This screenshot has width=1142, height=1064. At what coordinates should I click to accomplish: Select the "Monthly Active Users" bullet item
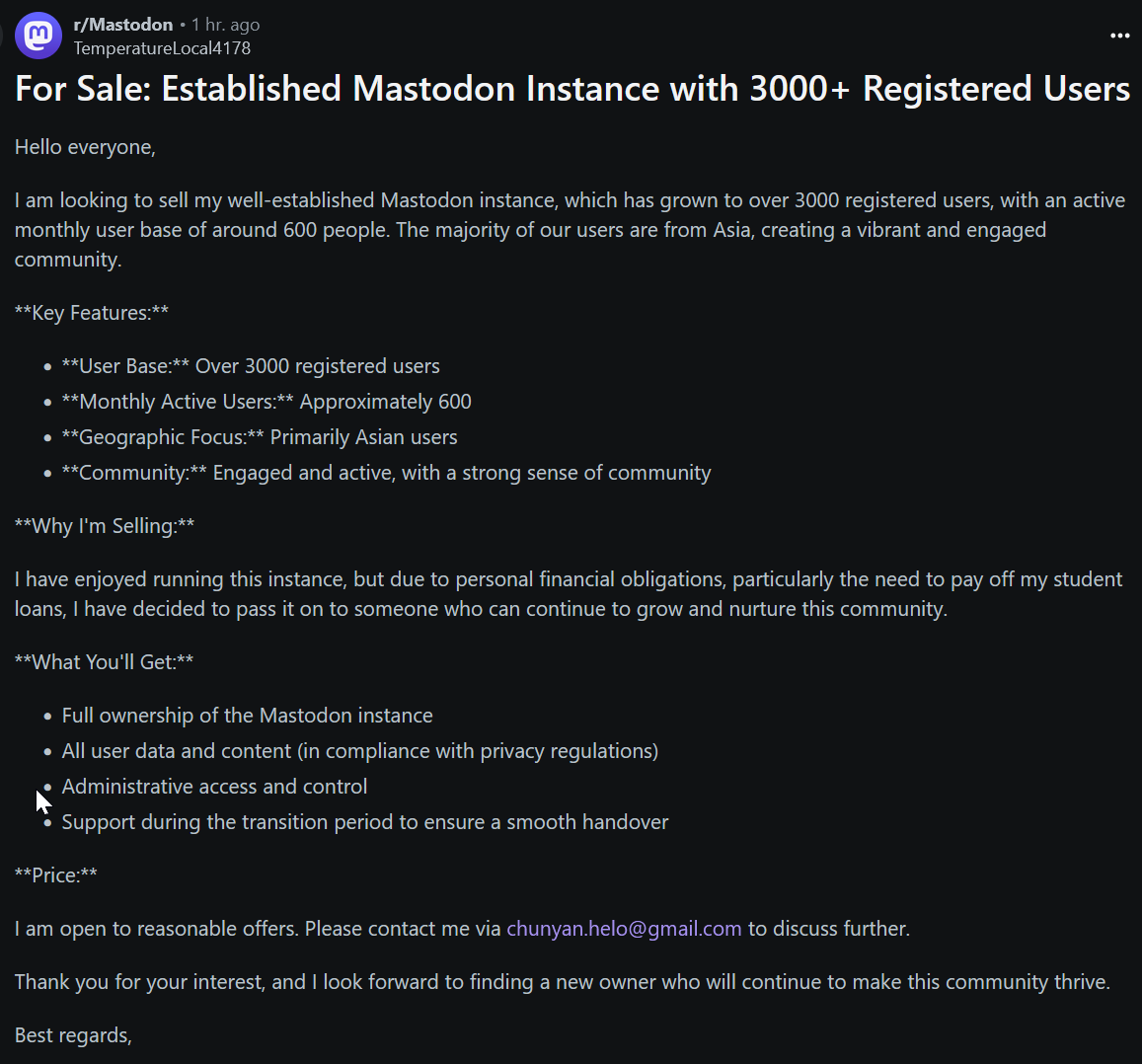click(266, 402)
